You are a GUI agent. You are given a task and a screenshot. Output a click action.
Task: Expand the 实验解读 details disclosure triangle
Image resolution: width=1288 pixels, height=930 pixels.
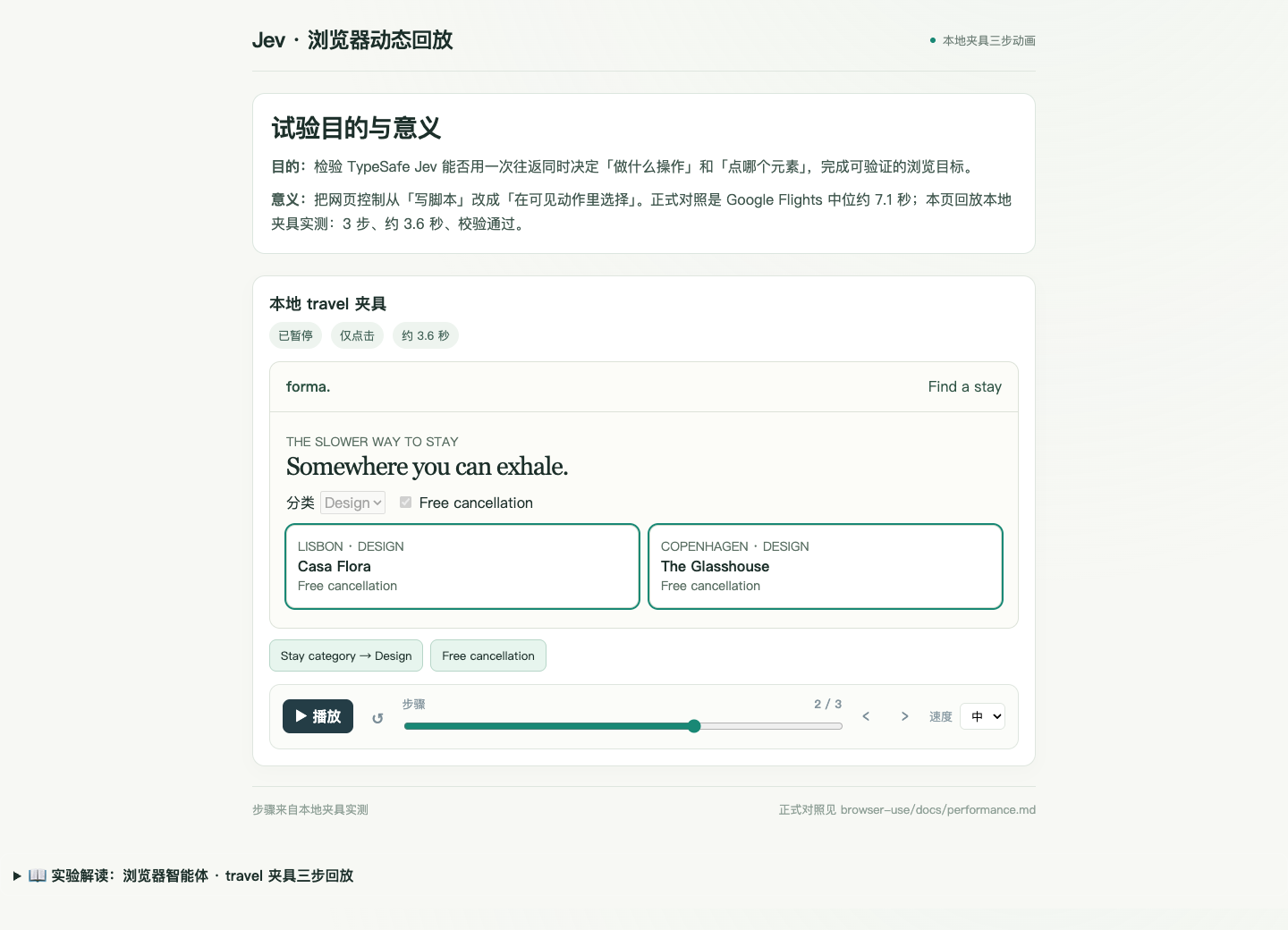17,876
